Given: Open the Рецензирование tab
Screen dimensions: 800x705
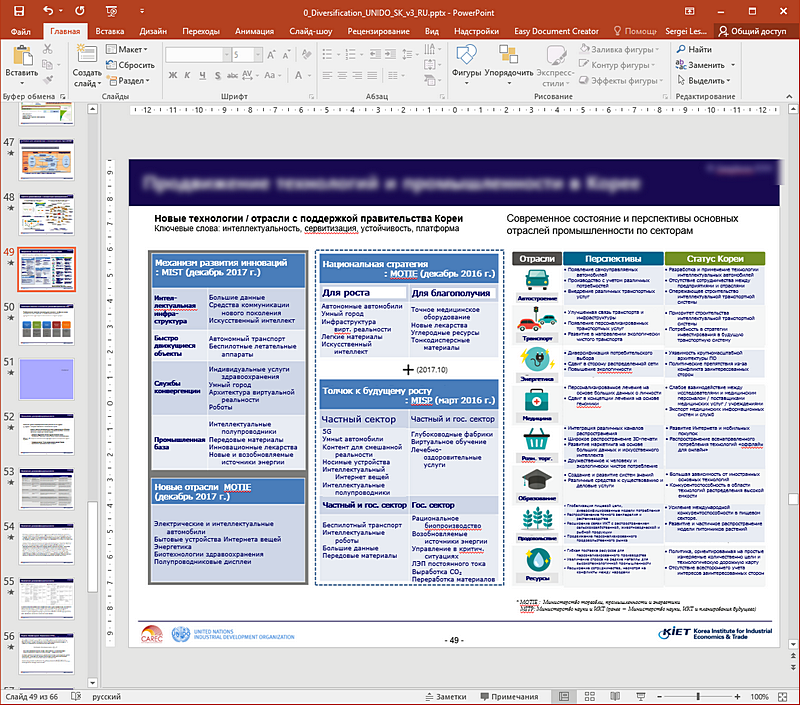Looking at the screenshot, I should pos(378,31).
